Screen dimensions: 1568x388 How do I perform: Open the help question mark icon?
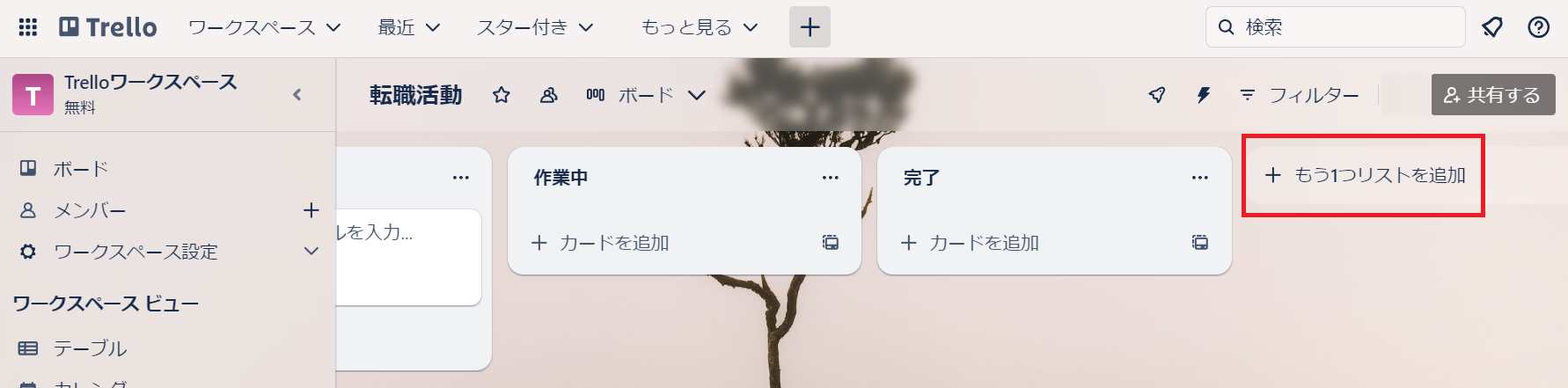[1539, 27]
